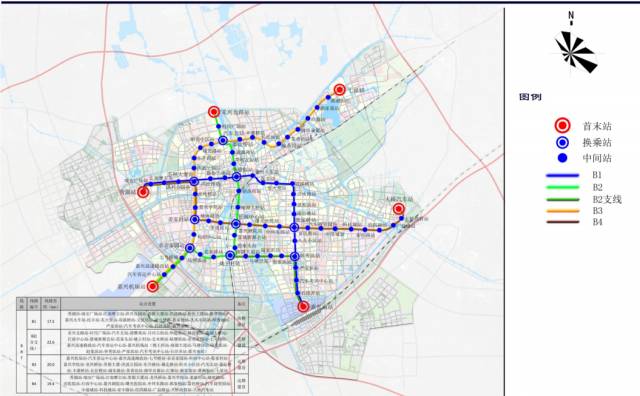Click the westernmost red terminal station marker

coord(143,192)
